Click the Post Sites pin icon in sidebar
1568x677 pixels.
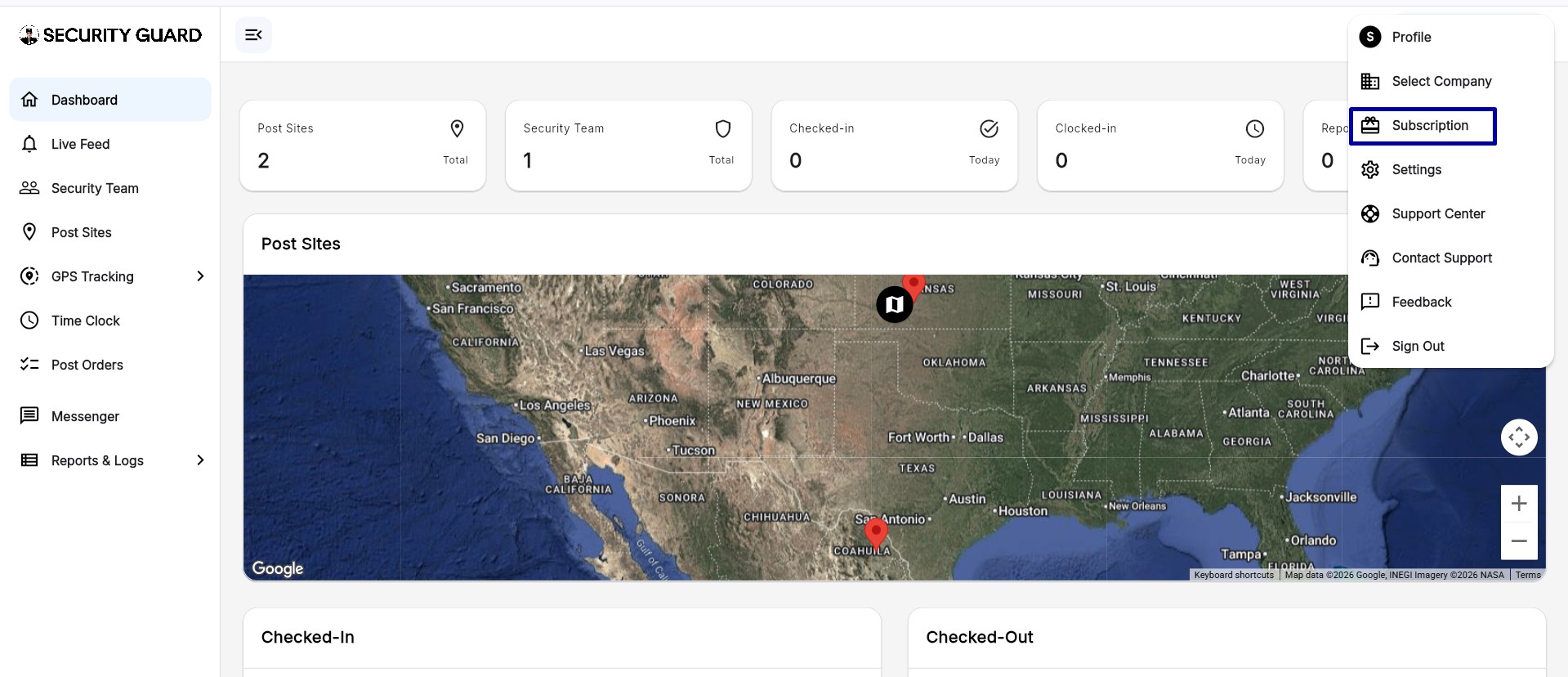pyautogui.click(x=29, y=232)
